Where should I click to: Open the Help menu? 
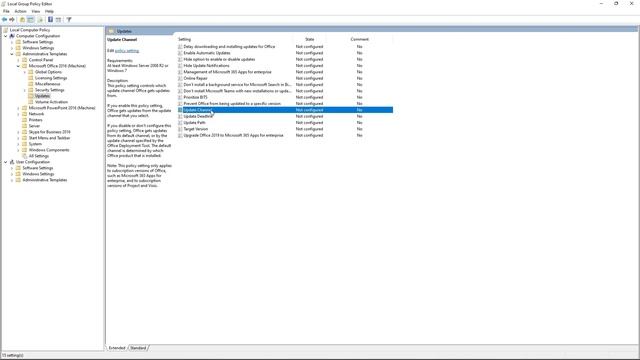tap(49, 11)
